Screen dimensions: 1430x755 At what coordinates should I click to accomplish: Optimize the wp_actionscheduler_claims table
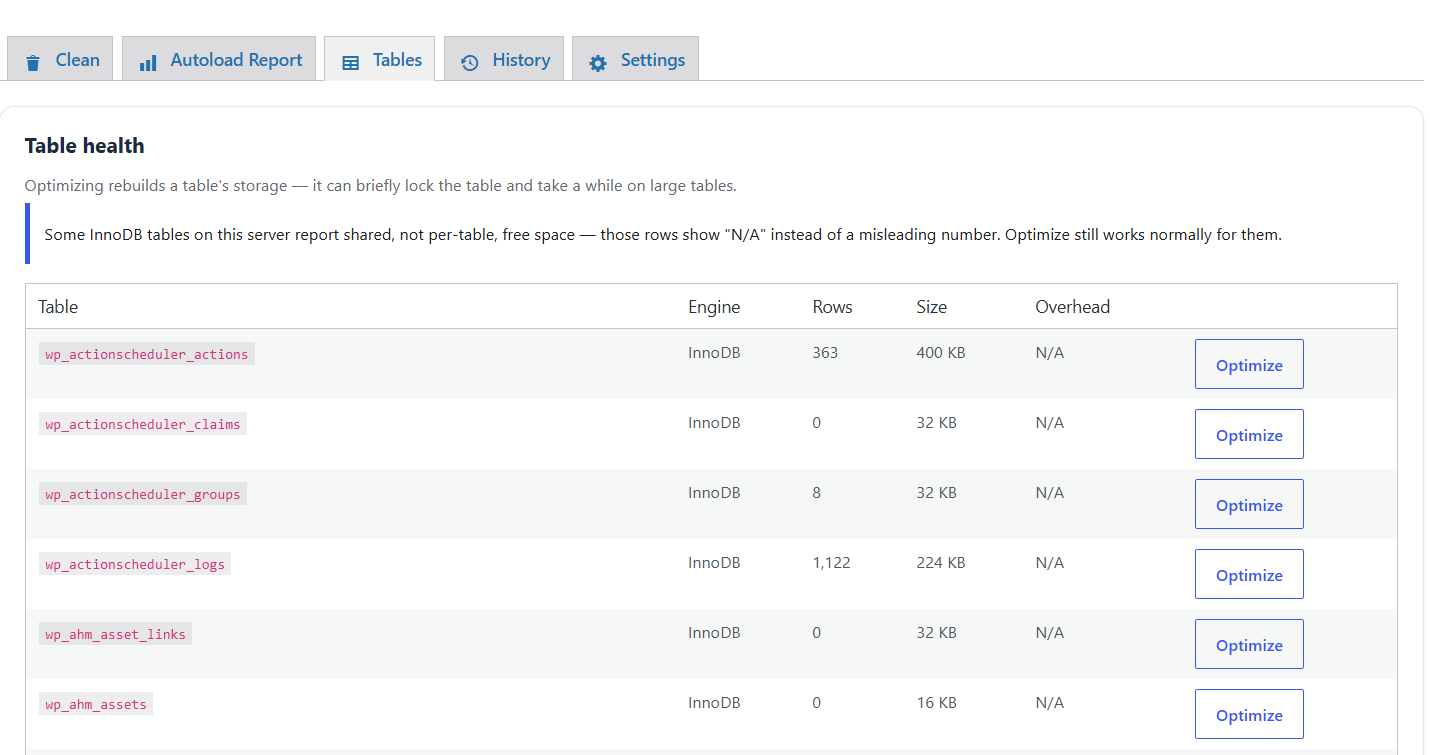(1249, 434)
